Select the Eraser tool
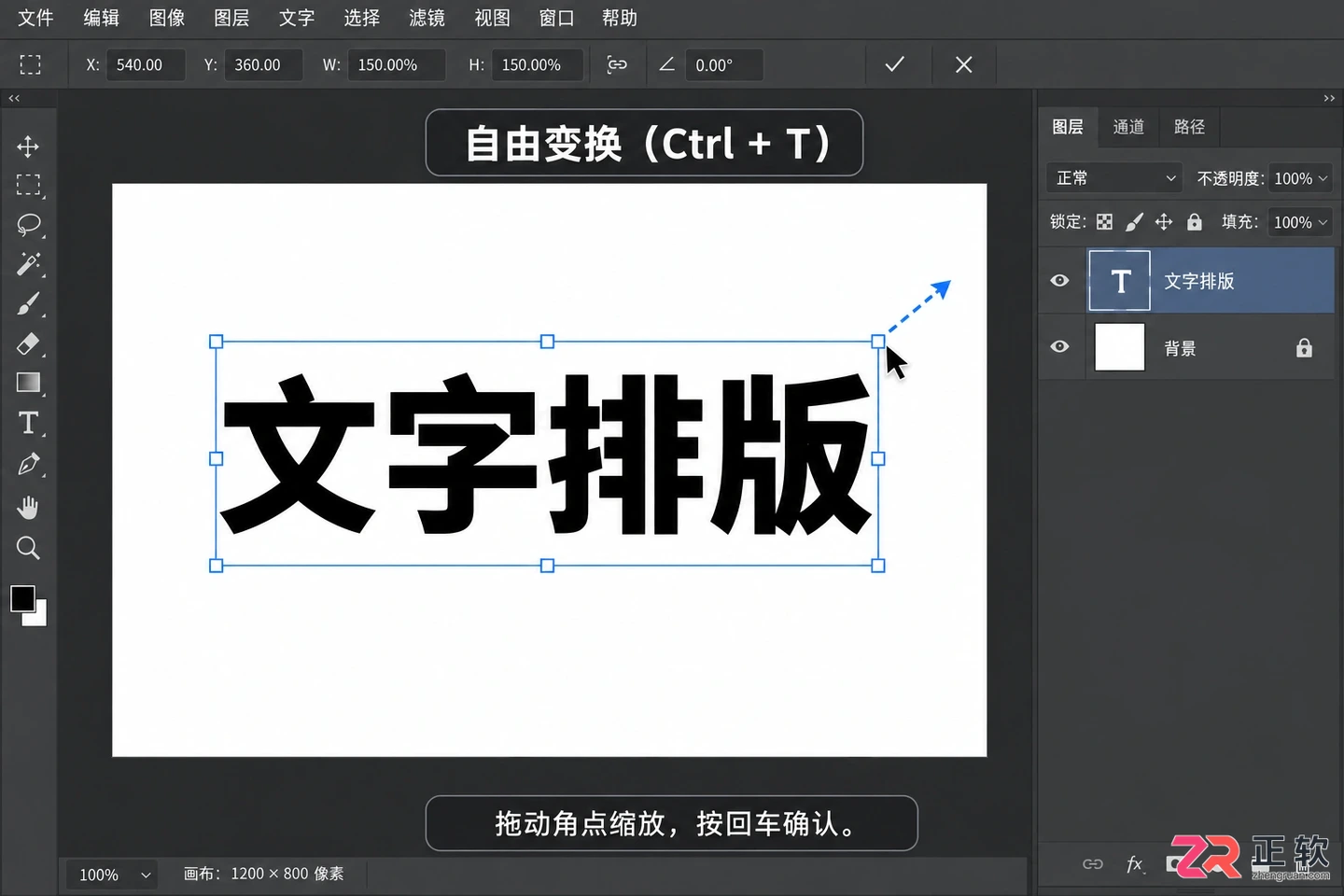Screen dimensions: 1344x896 click(28, 343)
